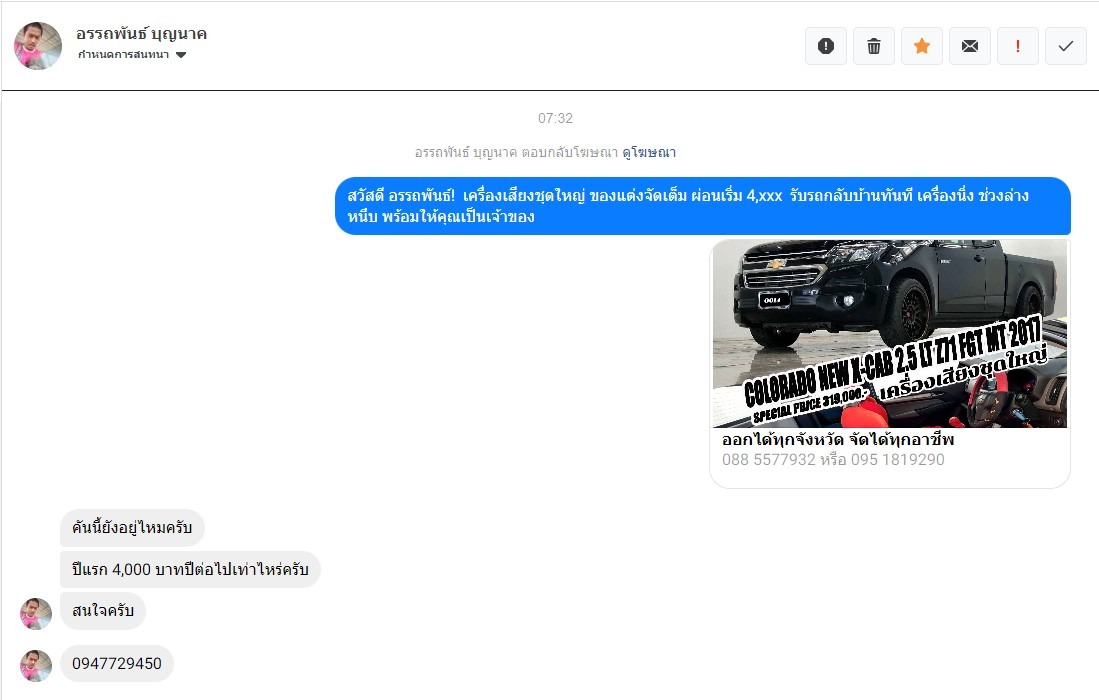Click avatar beside 0947729450 message
The width and height of the screenshot is (1099, 700).
point(36,666)
